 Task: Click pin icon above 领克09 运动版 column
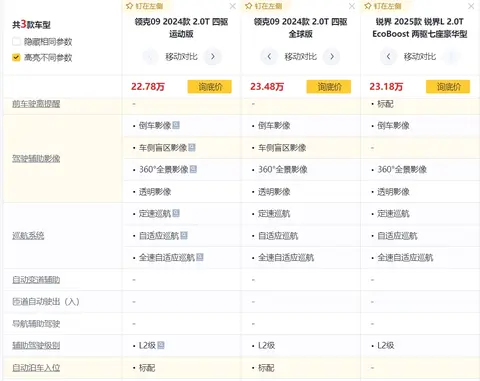click(x=130, y=6)
